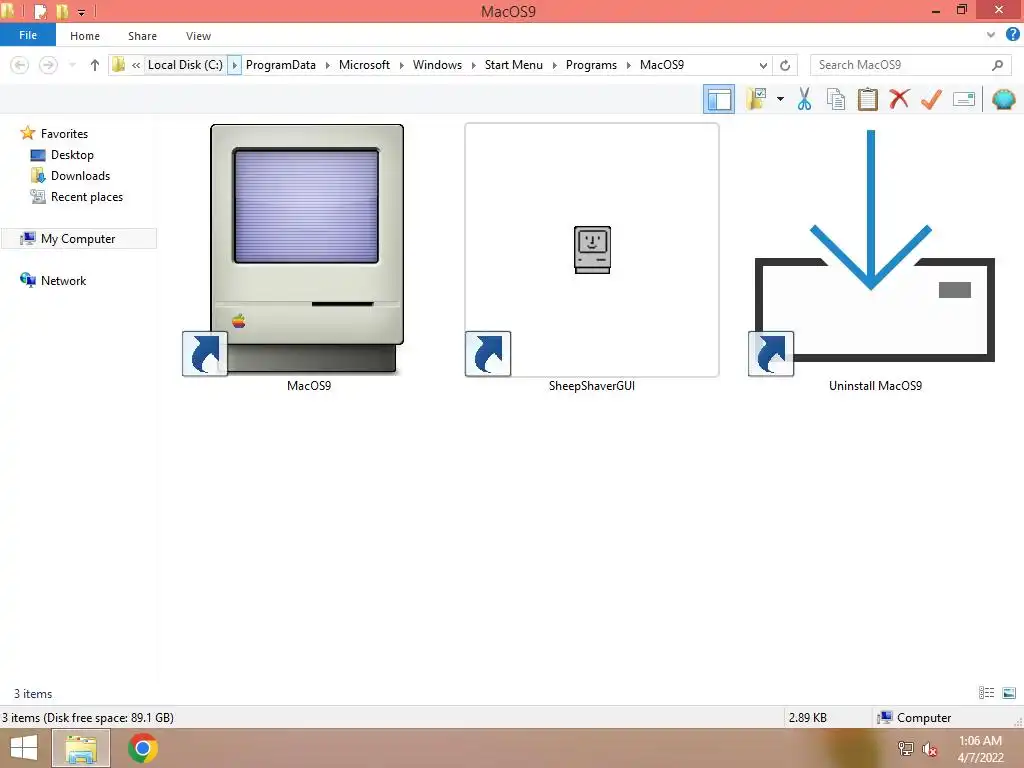Open the recent locations dropdown
Screen dimensions: 1024x768
pos(72,65)
